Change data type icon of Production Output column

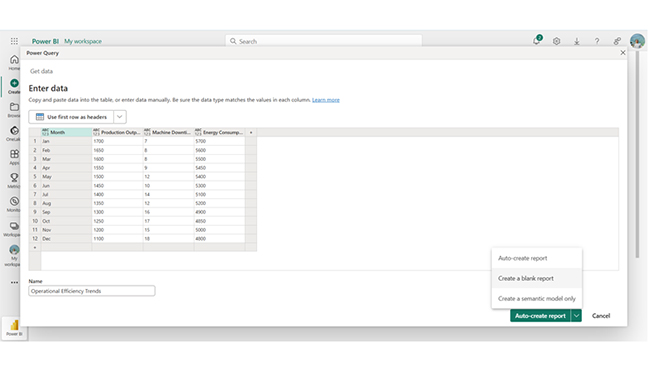[96, 132]
